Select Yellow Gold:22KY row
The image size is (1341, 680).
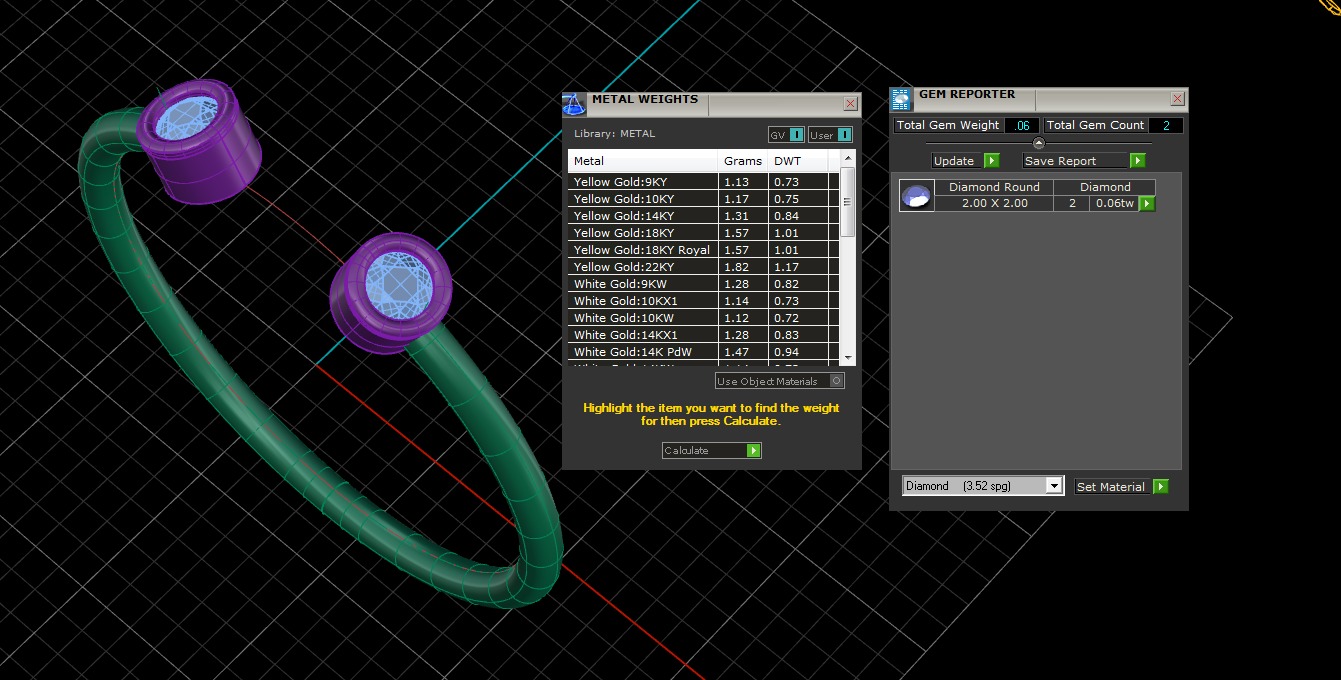pyautogui.click(x=703, y=267)
